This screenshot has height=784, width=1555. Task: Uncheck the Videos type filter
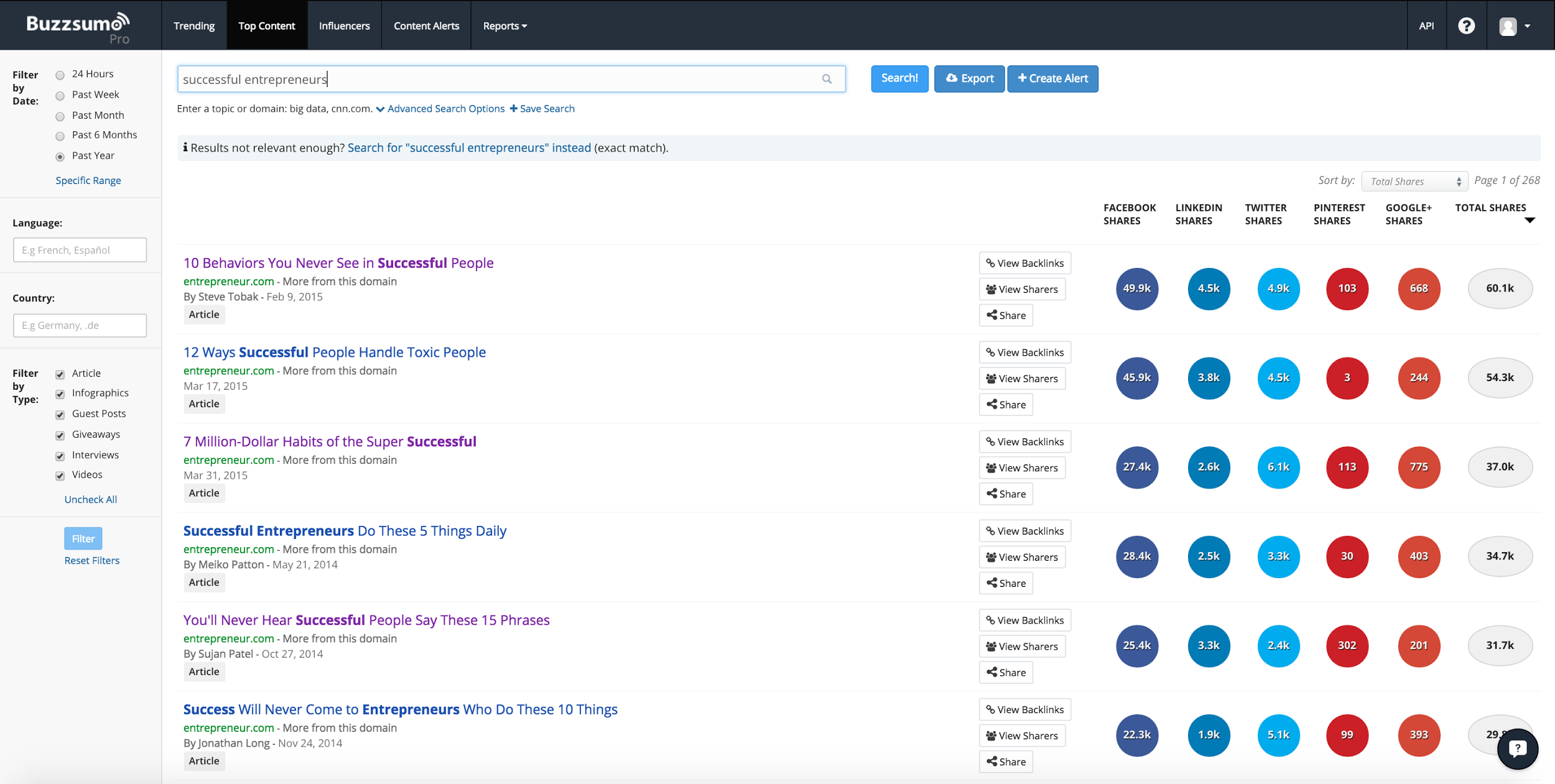click(x=60, y=476)
